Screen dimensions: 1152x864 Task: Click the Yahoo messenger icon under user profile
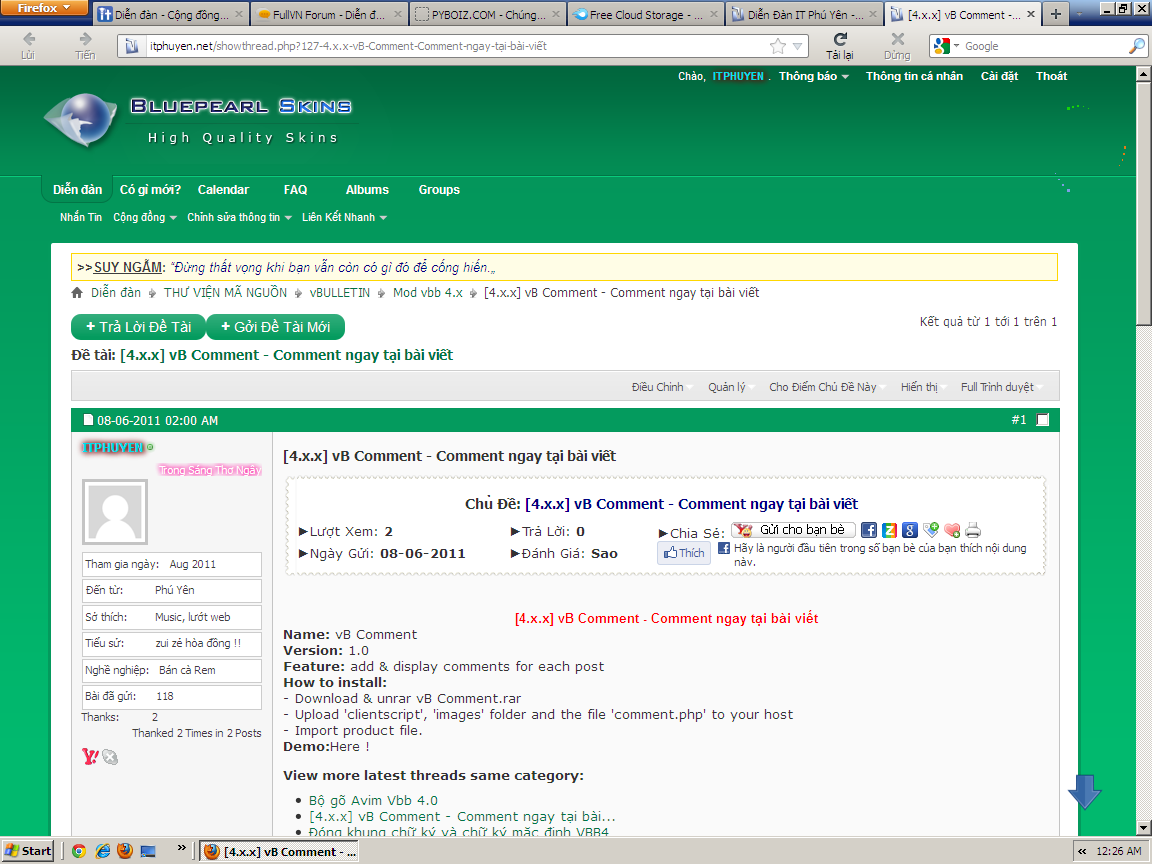[90, 757]
